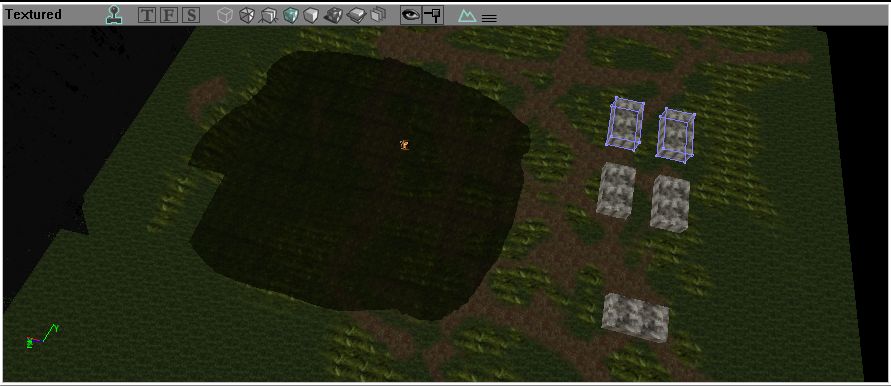
Task: Select the plain shaded cube lighting mode
Action: [310, 15]
